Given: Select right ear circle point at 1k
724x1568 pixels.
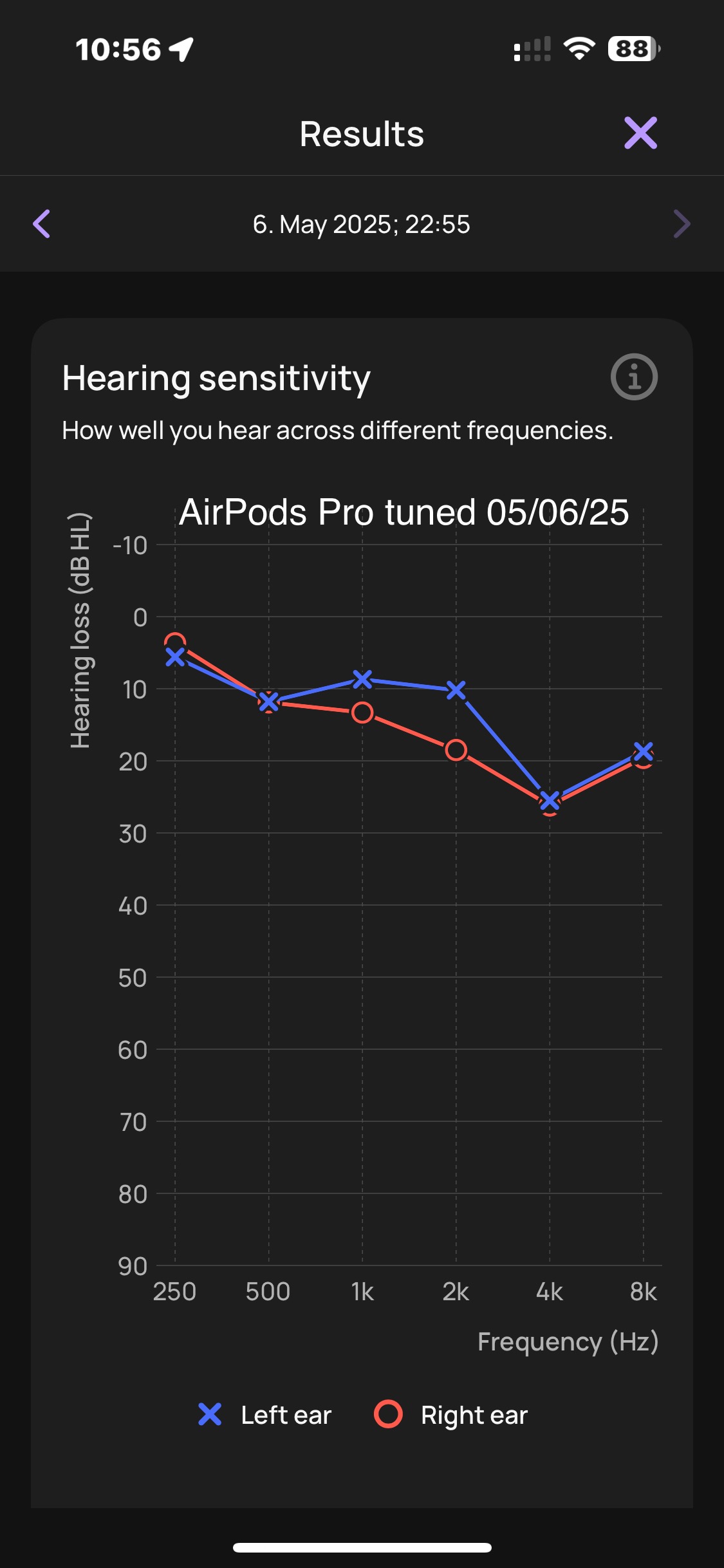Looking at the screenshot, I should [x=362, y=713].
